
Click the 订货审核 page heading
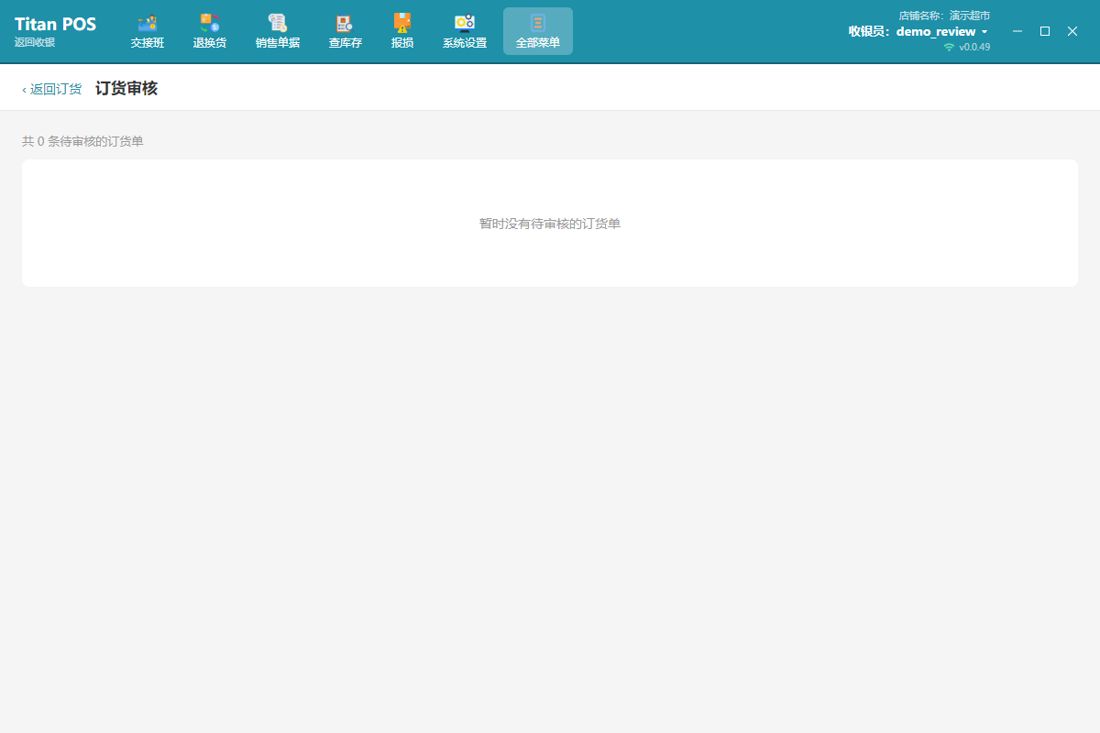(126, 88)
